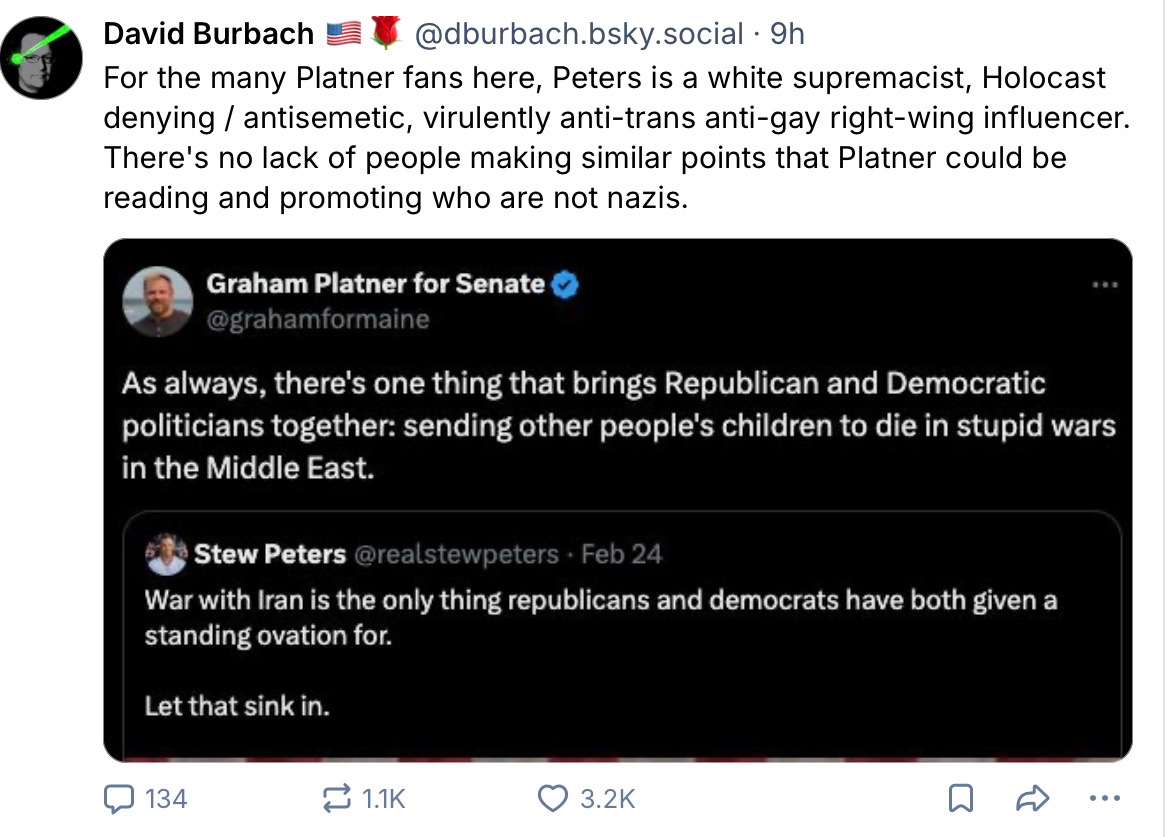Click the blue verified badge
The height and width of the screenshot is (837, 1170).
click(566, 285)
